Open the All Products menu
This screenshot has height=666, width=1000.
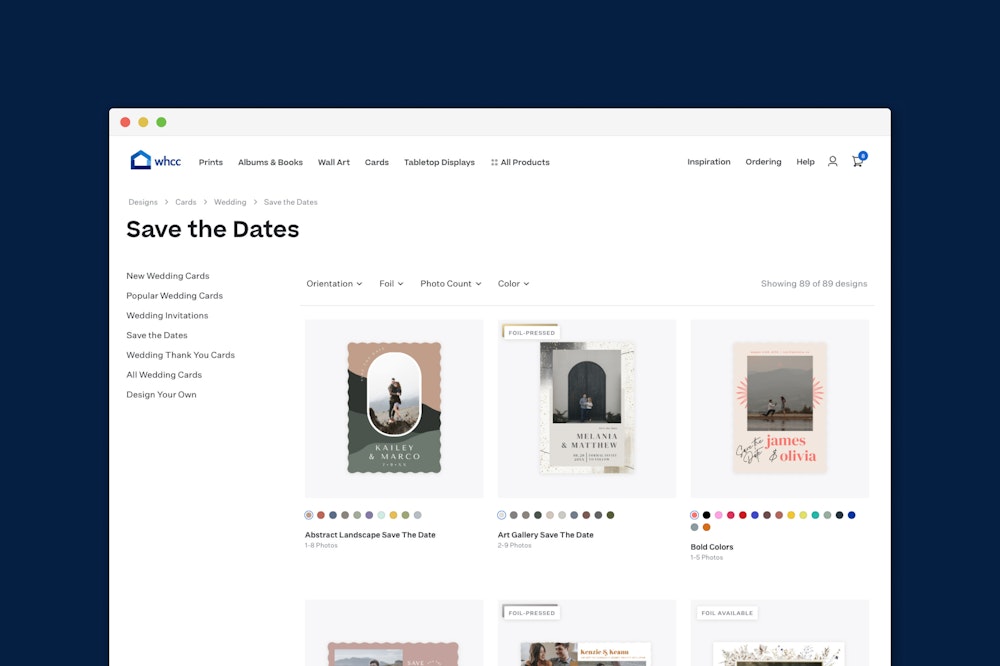pyautogui.click(x=520, y=162)
